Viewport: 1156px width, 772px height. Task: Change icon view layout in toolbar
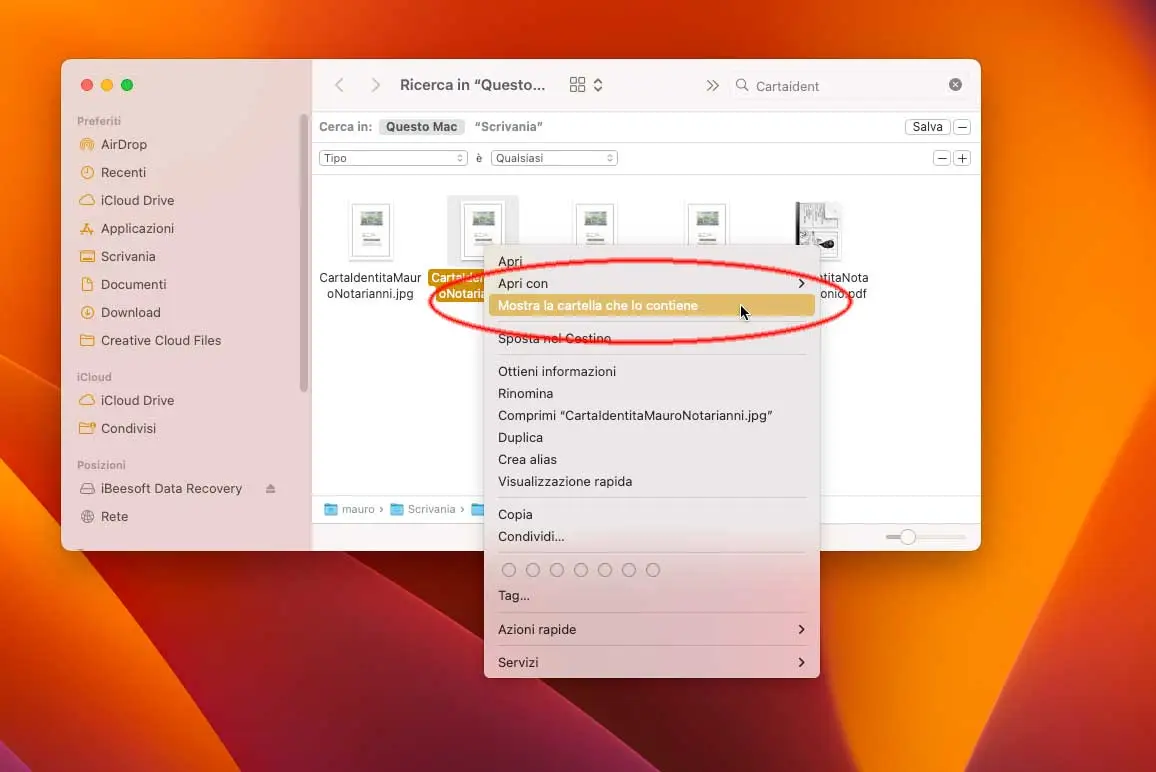click(586, 85)
